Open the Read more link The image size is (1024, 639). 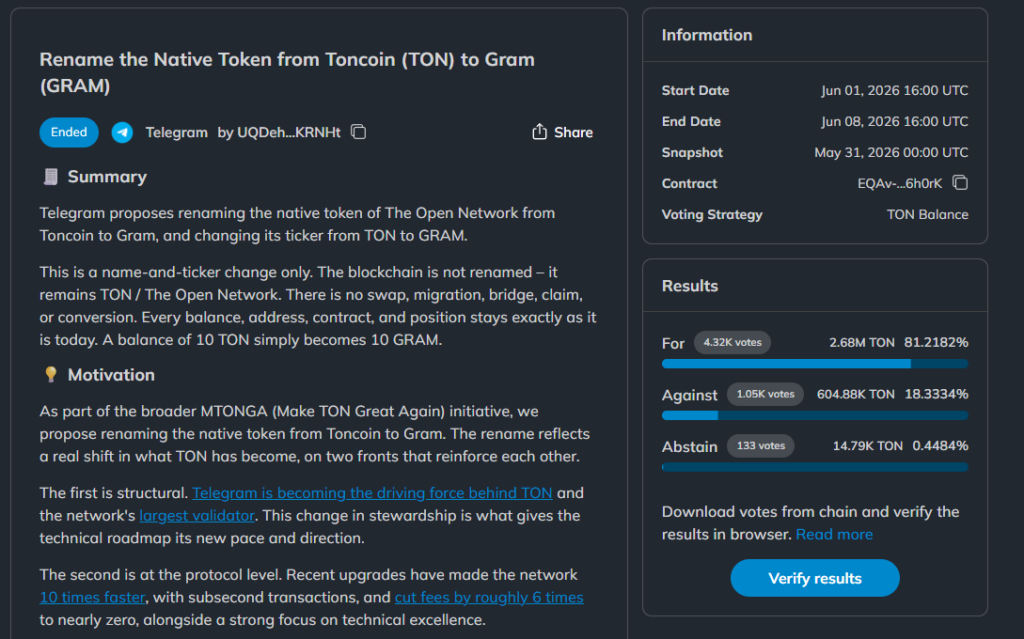click(834, 534)
